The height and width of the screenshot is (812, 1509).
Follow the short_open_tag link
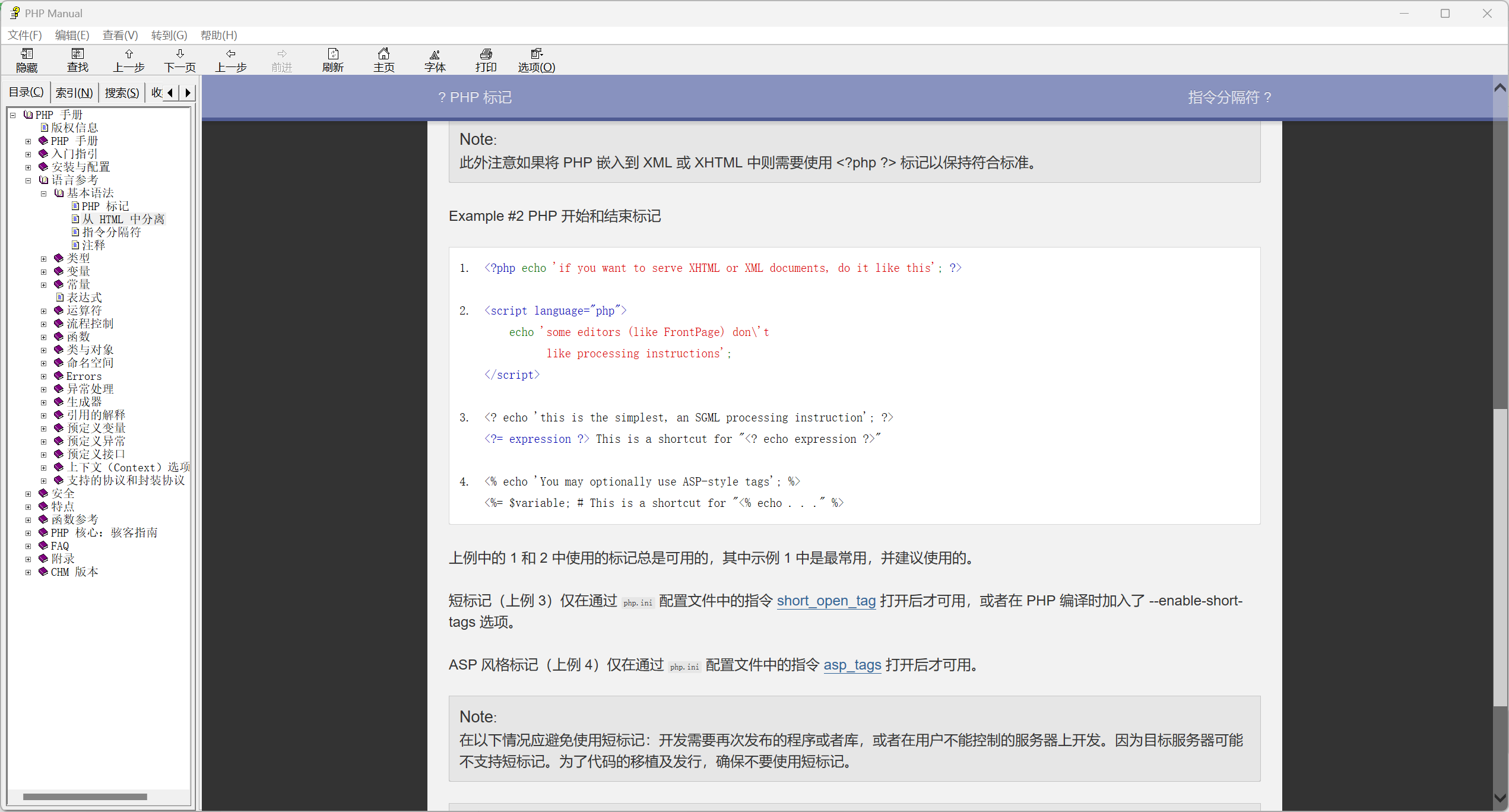pos(826,601)
